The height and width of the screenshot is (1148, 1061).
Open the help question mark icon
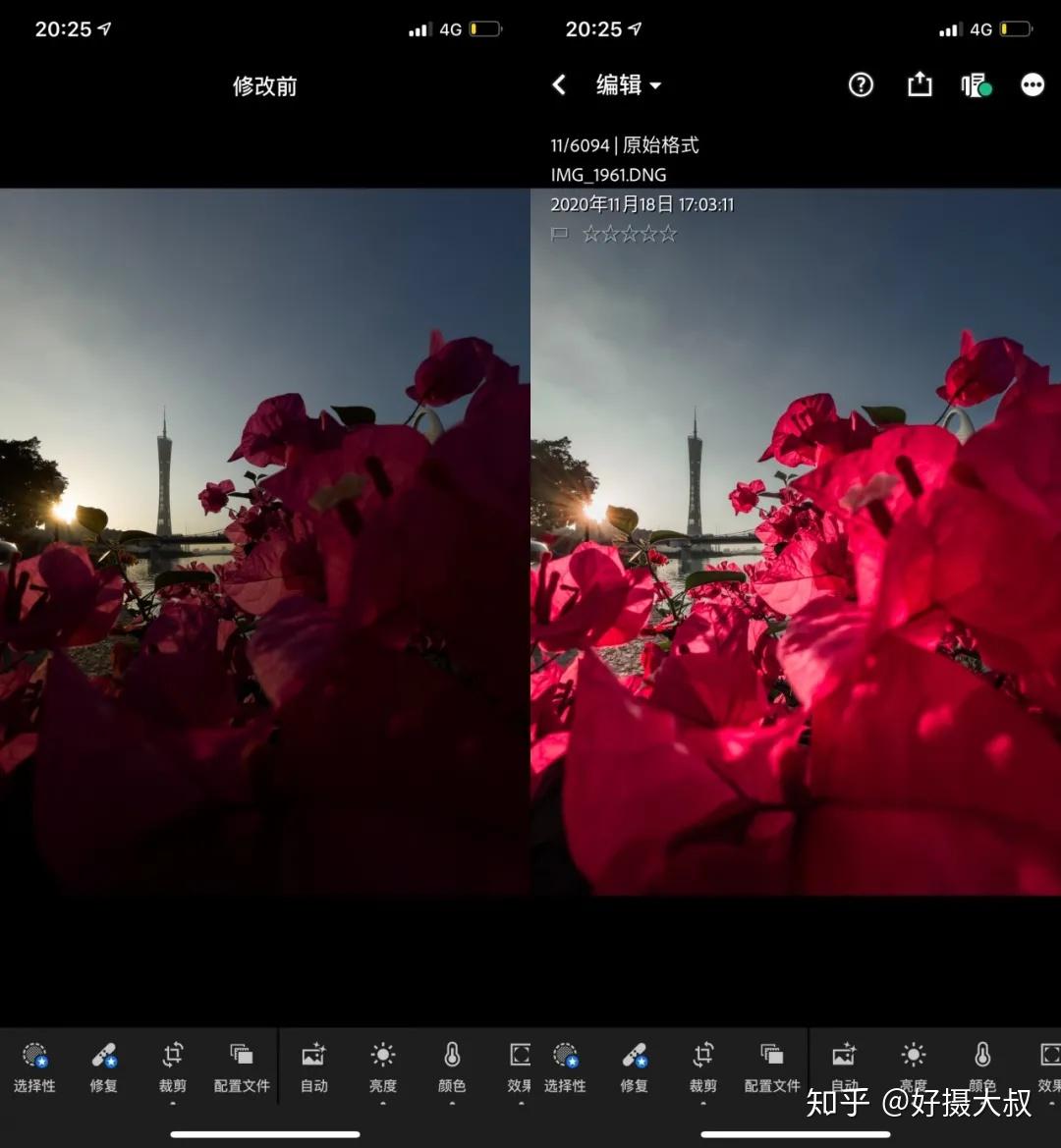(861, 84)
